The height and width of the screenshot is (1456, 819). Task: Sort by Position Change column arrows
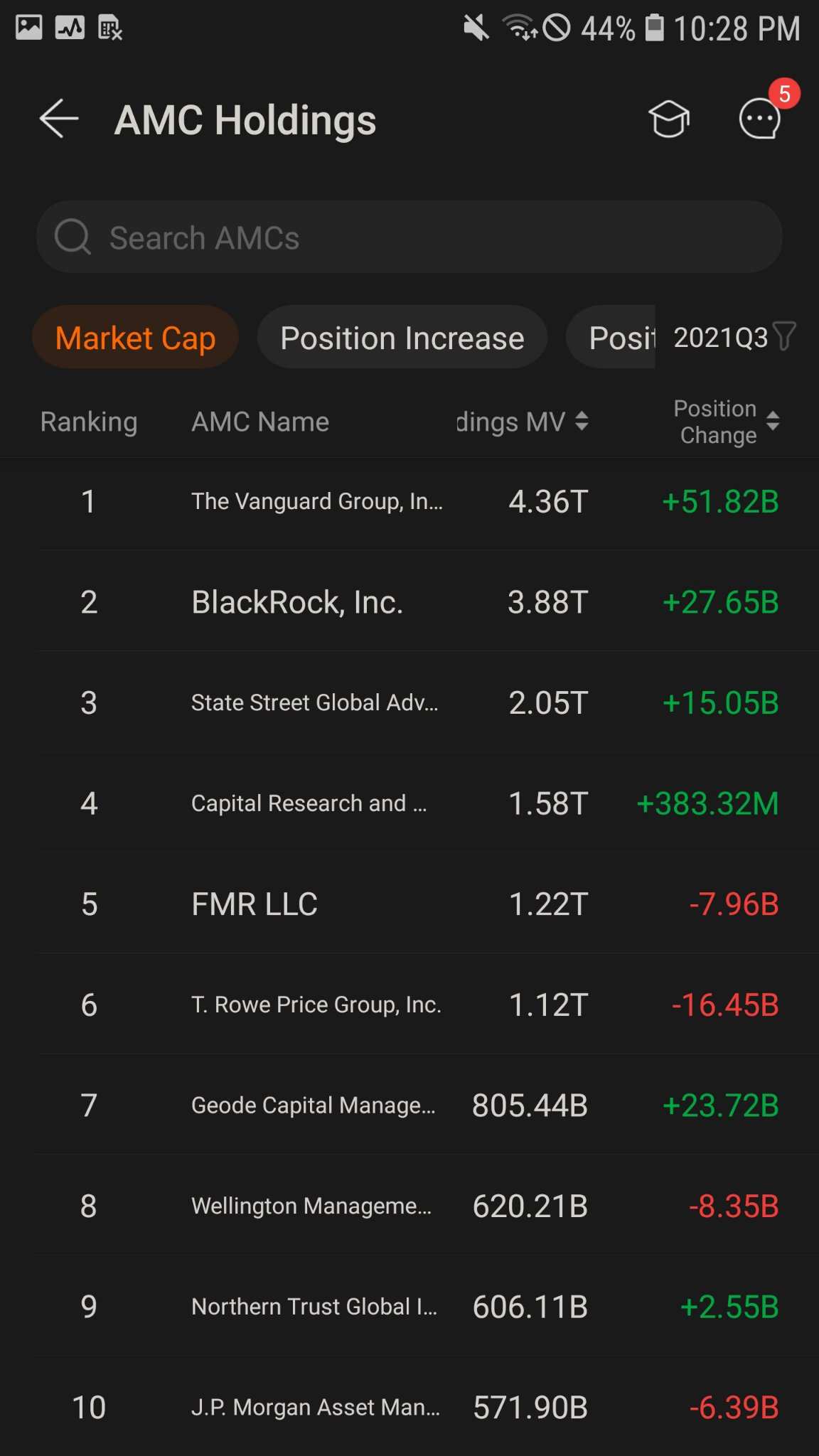[773, 422]
